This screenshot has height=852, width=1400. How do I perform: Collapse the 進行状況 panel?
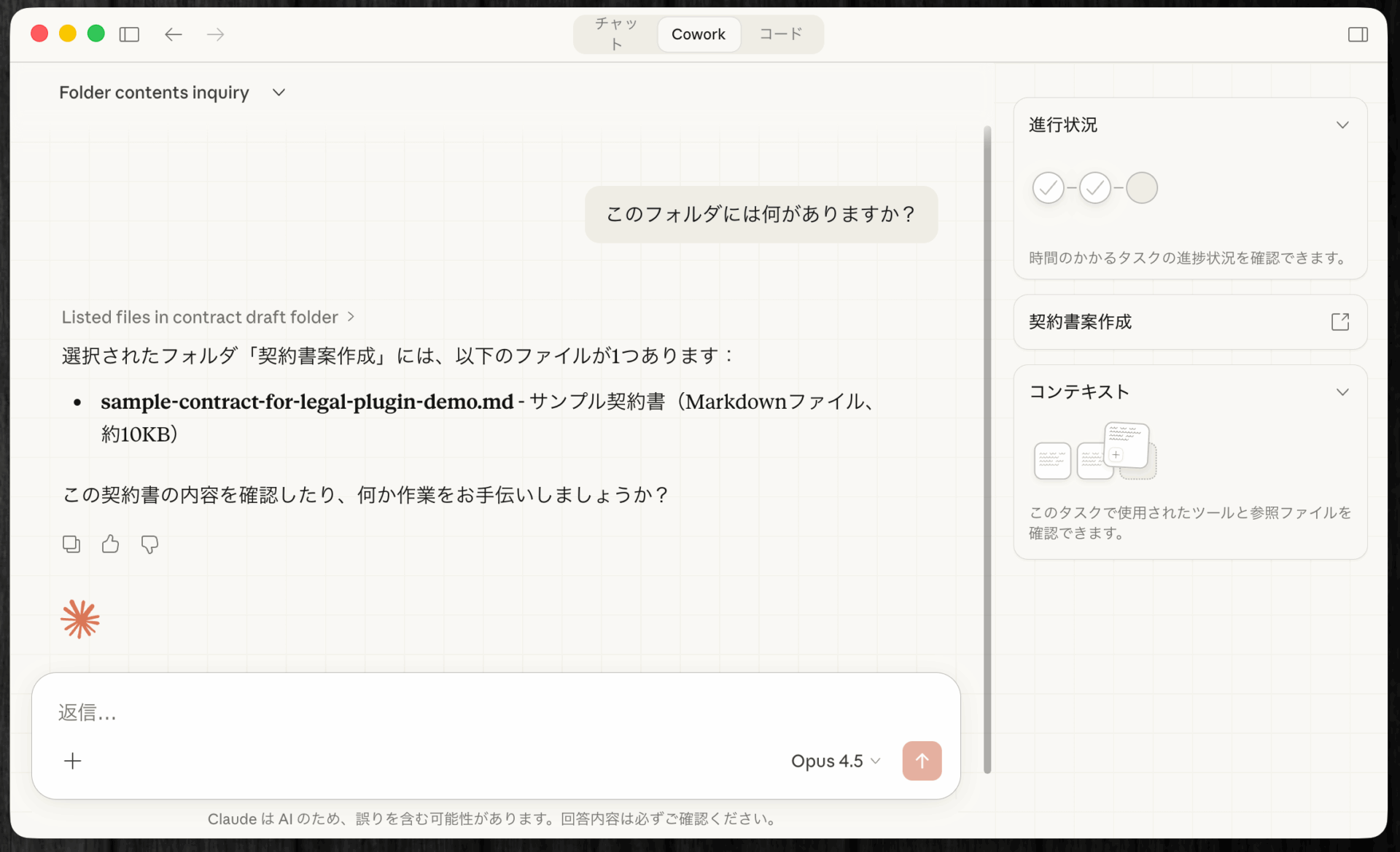pos(1343,125)
